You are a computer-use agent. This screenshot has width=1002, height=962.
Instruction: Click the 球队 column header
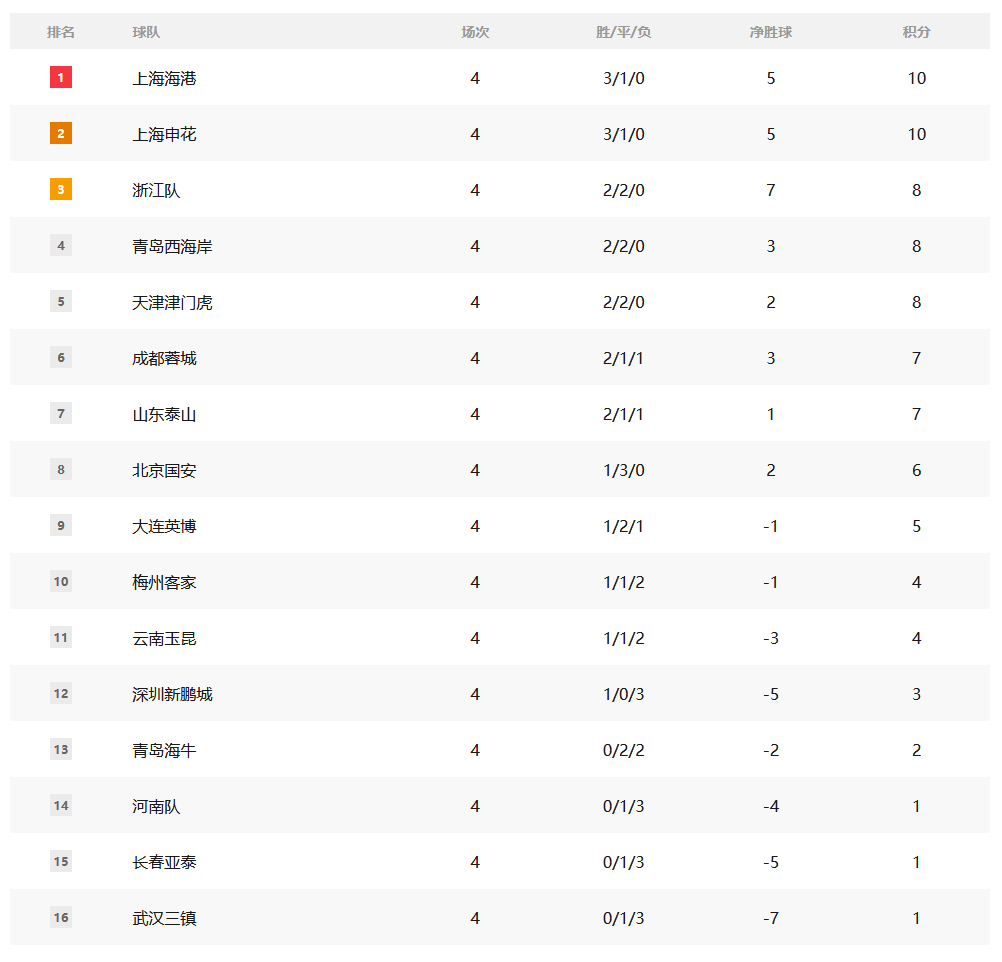tap(146, 32)
